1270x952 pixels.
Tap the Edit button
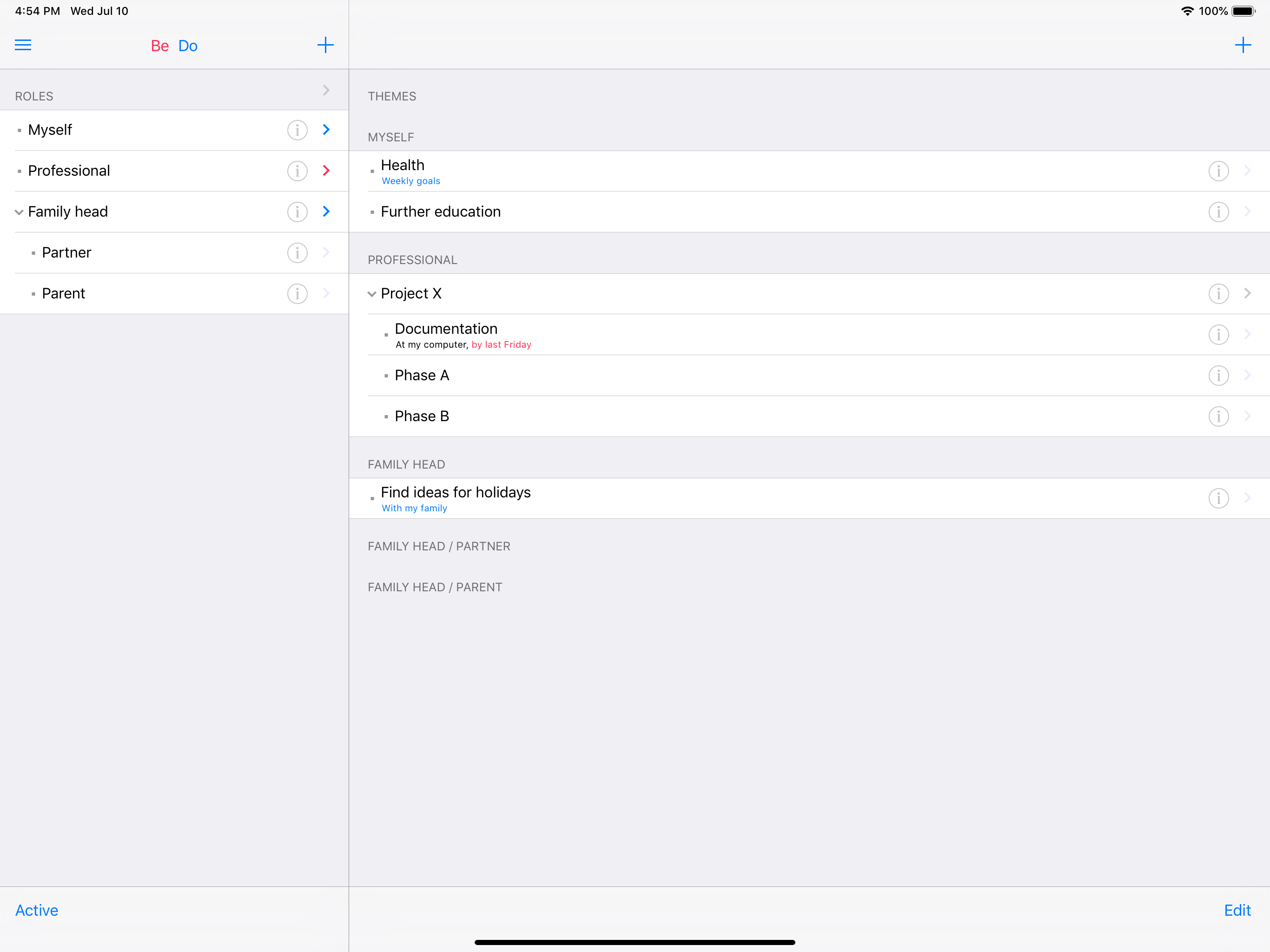coord(1237,910)
